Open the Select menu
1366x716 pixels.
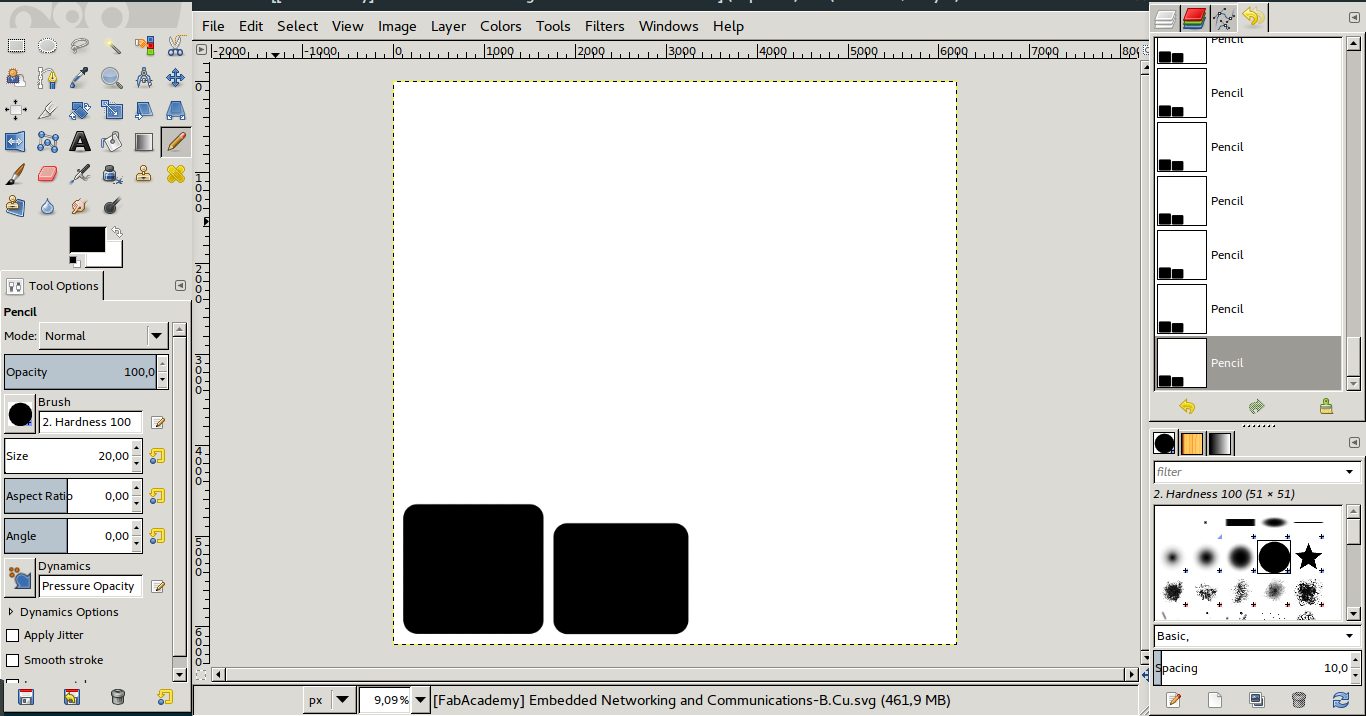coord(297,26)
